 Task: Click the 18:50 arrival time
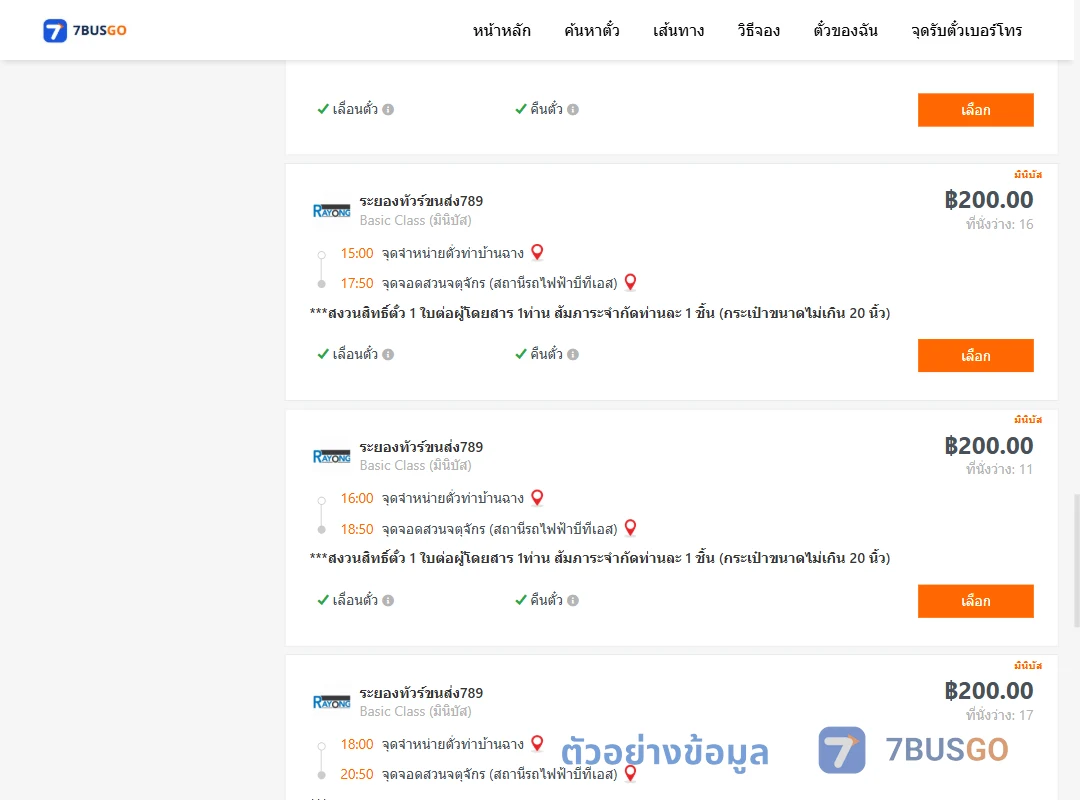(357, 529)
